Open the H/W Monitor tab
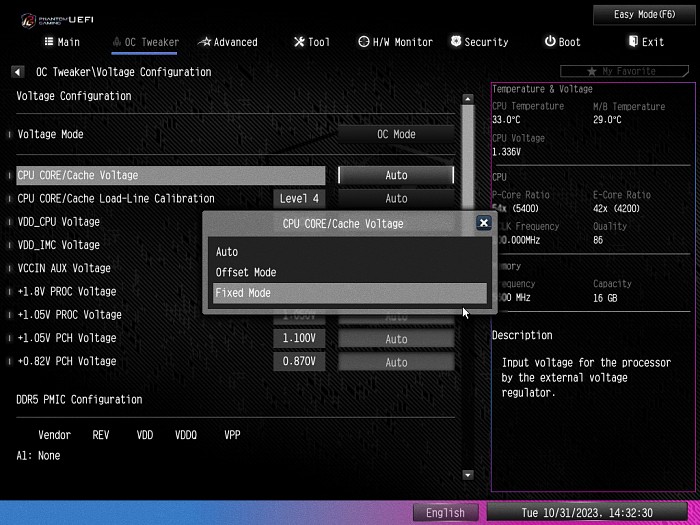 (x=396, y=42)
